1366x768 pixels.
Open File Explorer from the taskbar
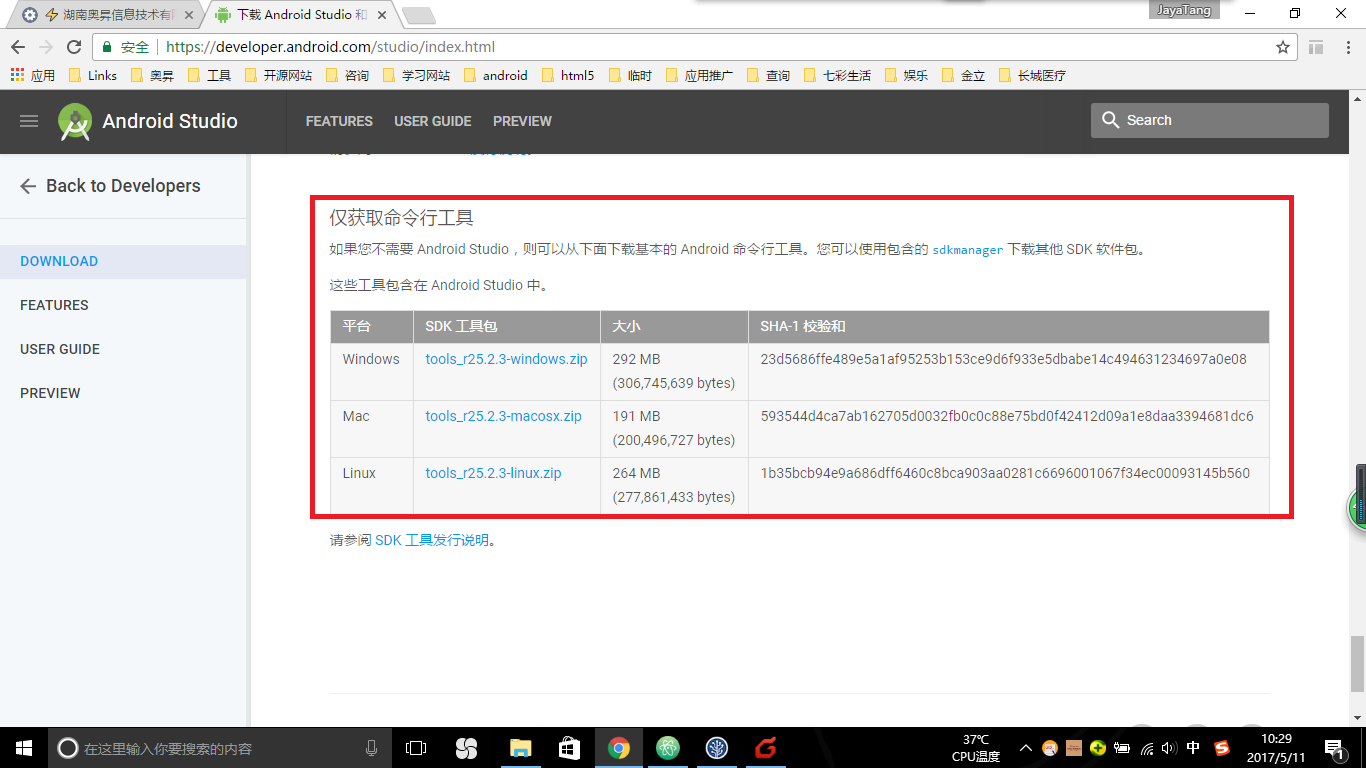tap(519, 748)
